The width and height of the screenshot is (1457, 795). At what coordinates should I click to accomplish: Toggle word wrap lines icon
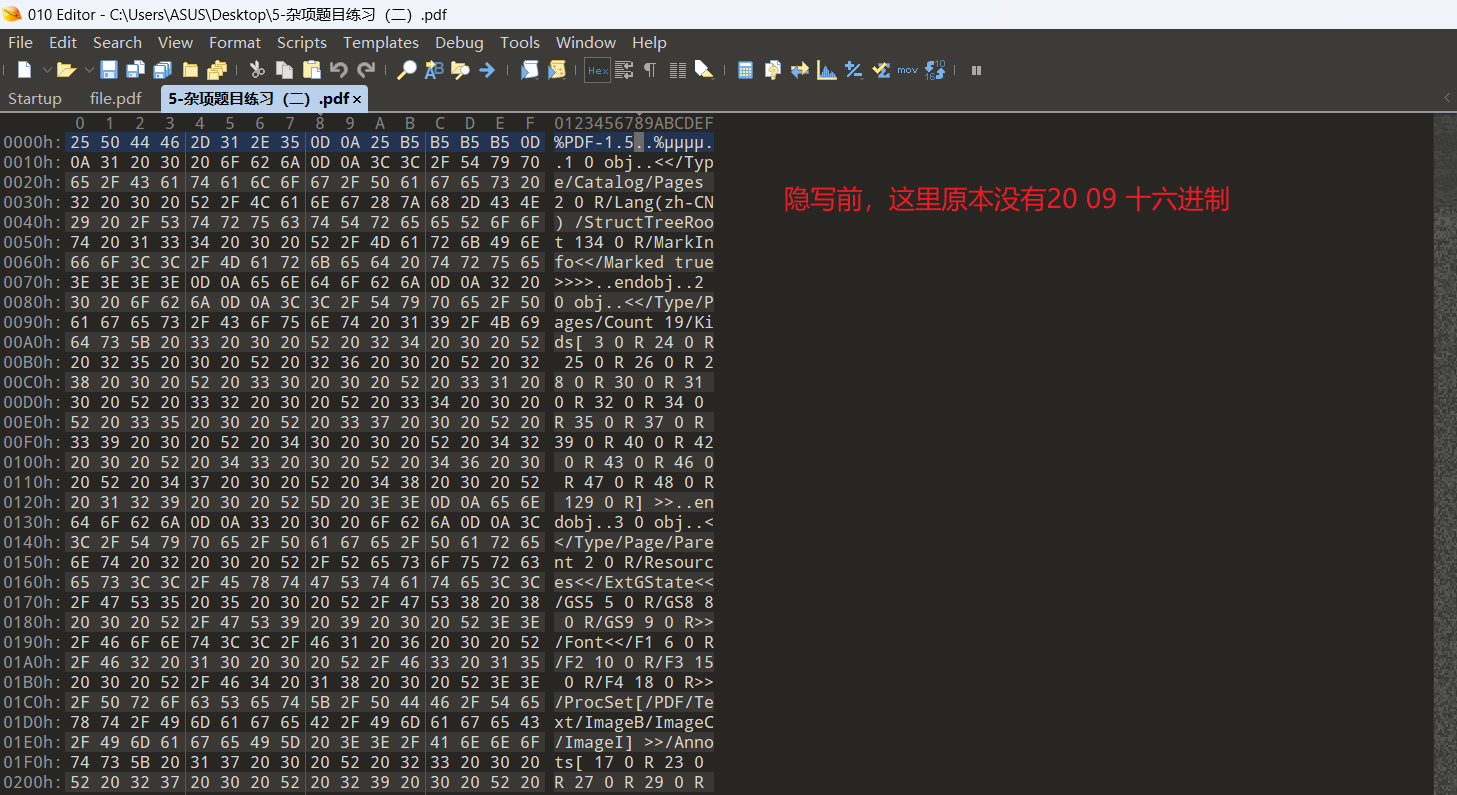tap(624, 70)
